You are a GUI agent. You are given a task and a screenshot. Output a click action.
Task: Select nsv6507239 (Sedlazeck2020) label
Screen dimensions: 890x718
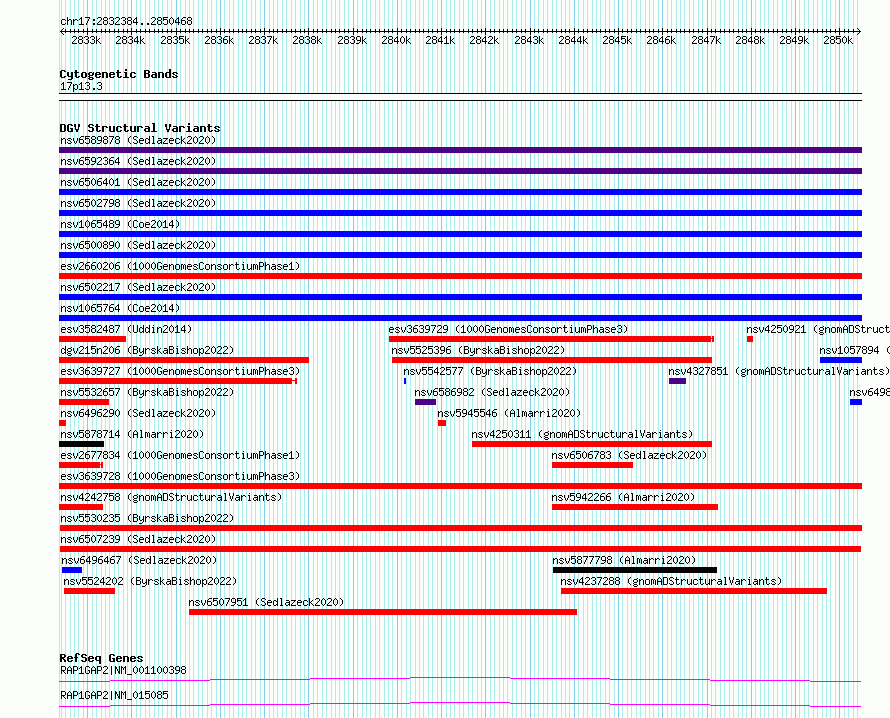click(138, 539)
